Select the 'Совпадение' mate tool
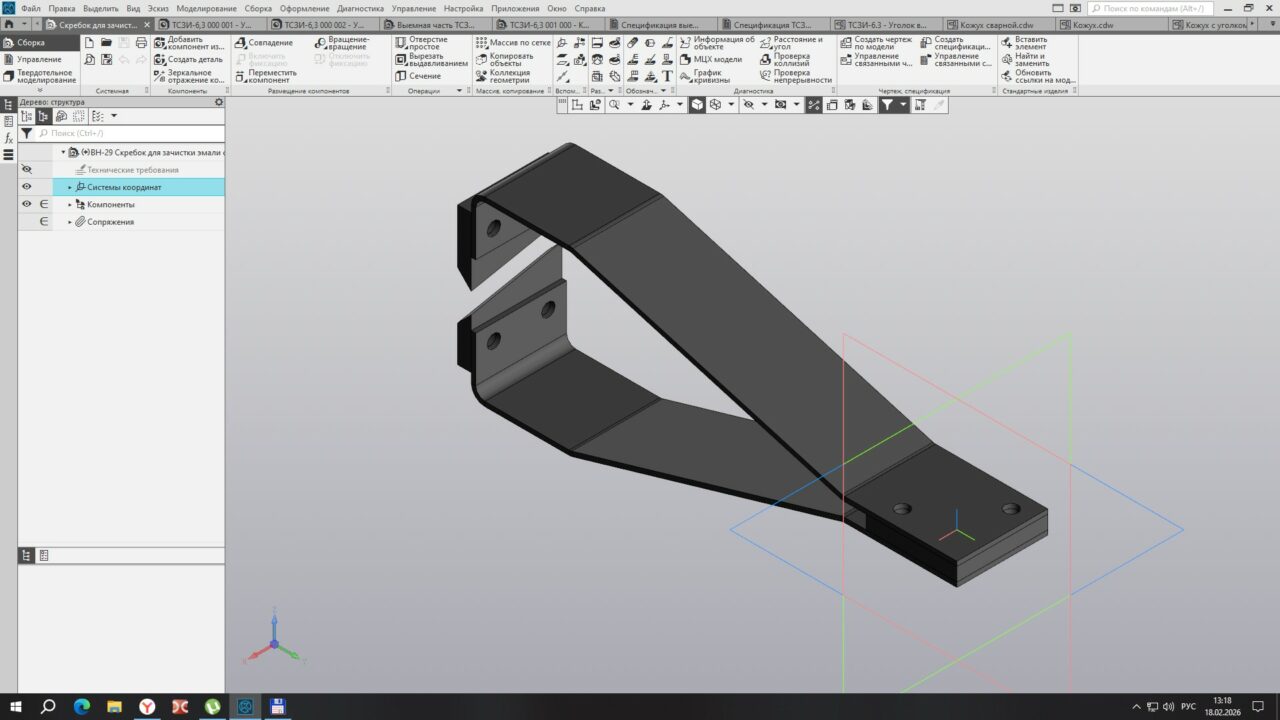 (x=264, y=43)
